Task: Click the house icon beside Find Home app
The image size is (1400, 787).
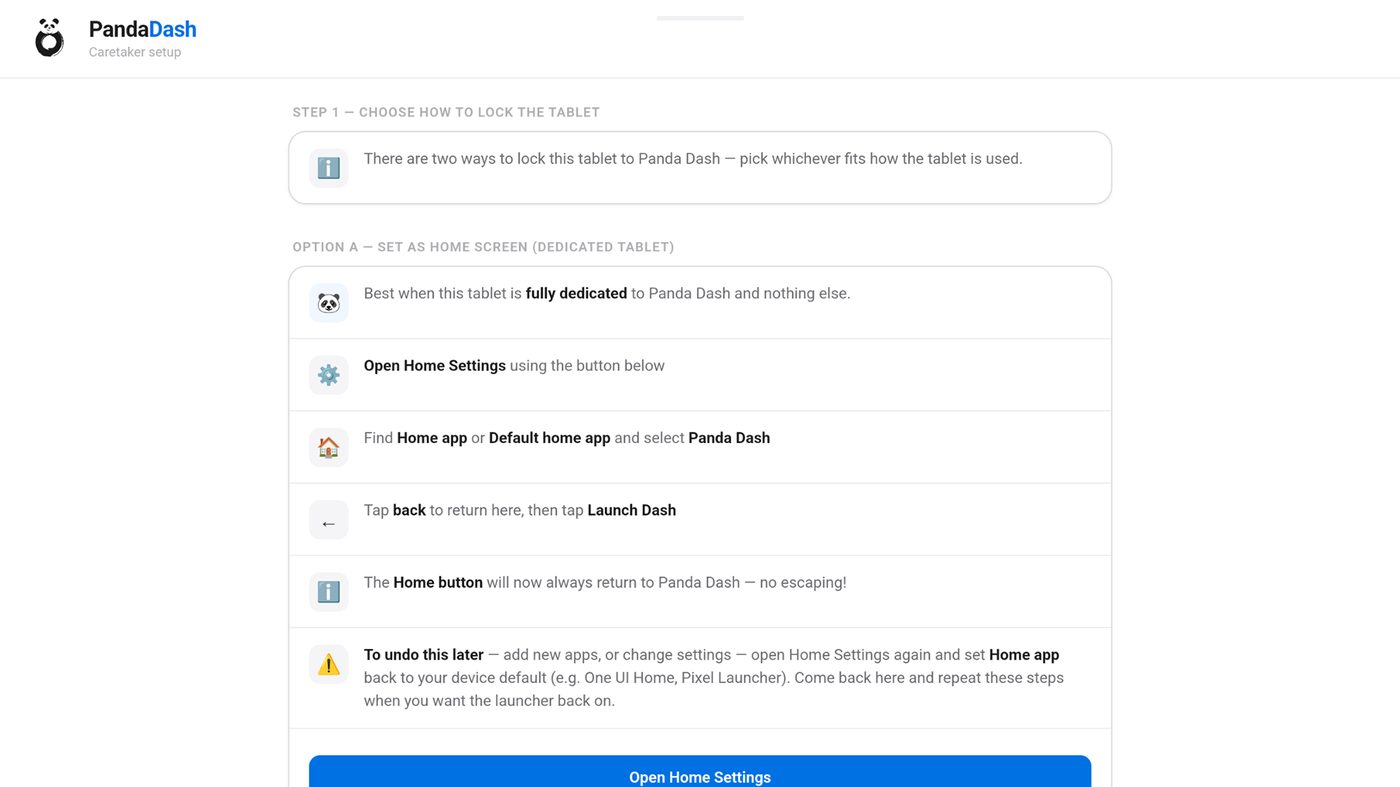Action: [x=329, y=447]
